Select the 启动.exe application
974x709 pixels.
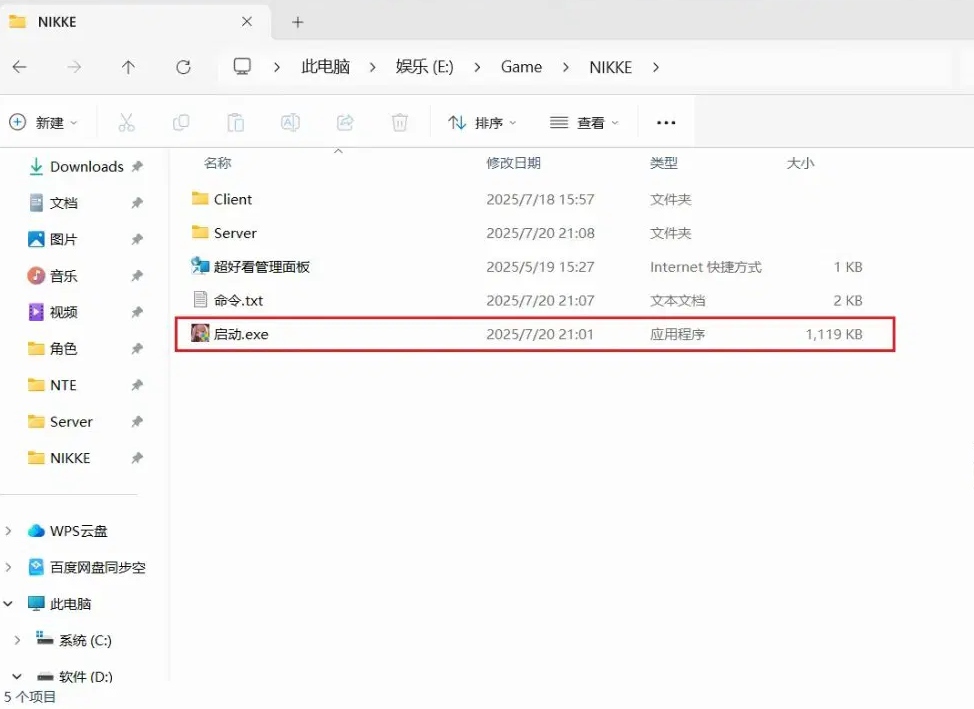click(x=534, y=334)
